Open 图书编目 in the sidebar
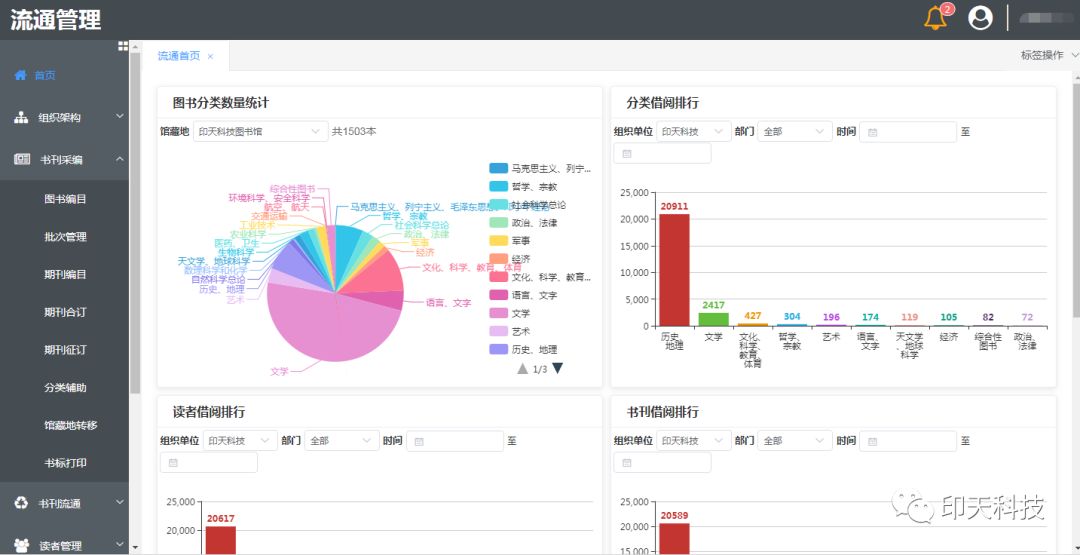Viewport: 1080px width, 555px height. (x=65, y=199)
